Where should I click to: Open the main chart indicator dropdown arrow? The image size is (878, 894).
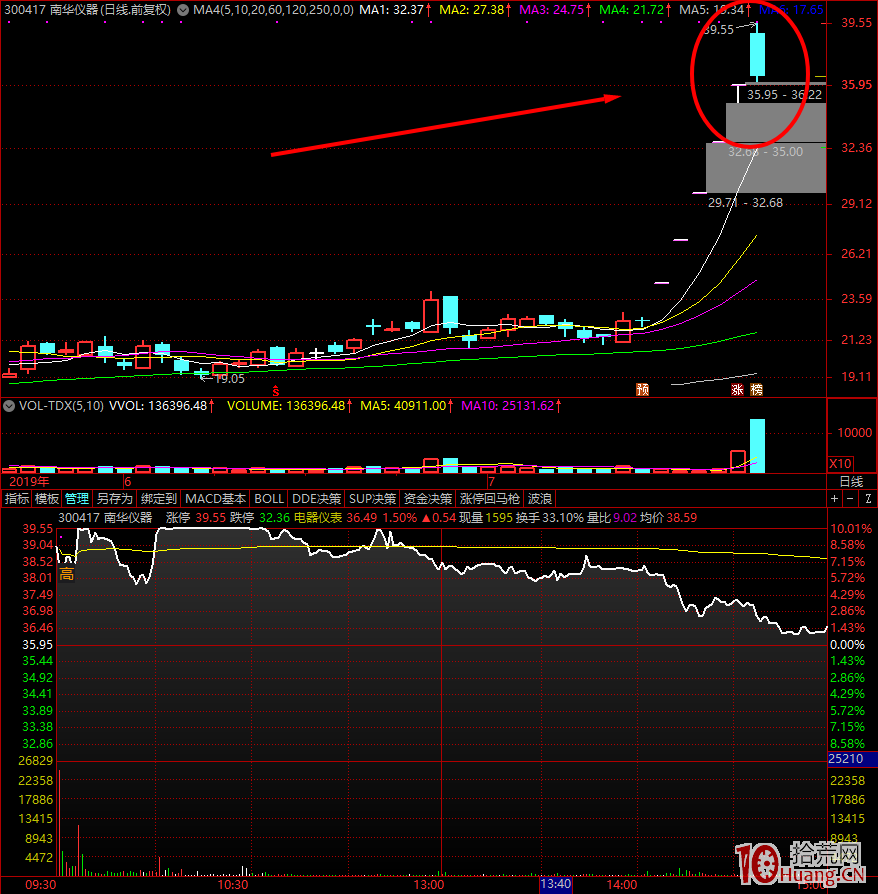(183, 10)
